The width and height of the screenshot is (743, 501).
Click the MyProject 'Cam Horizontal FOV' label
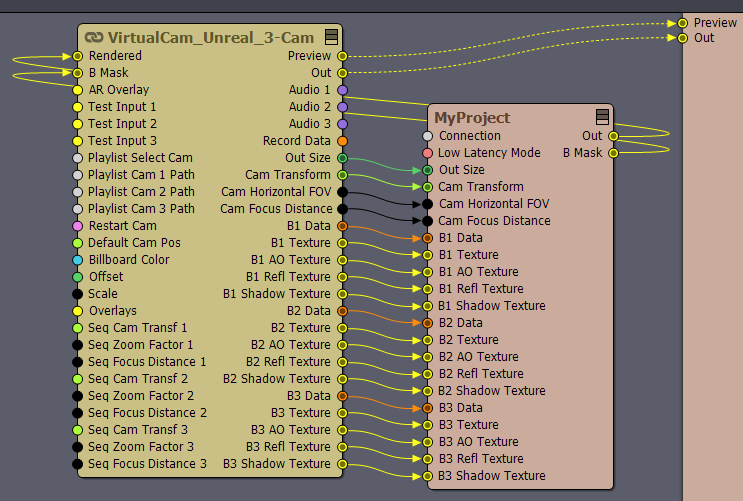494,204
